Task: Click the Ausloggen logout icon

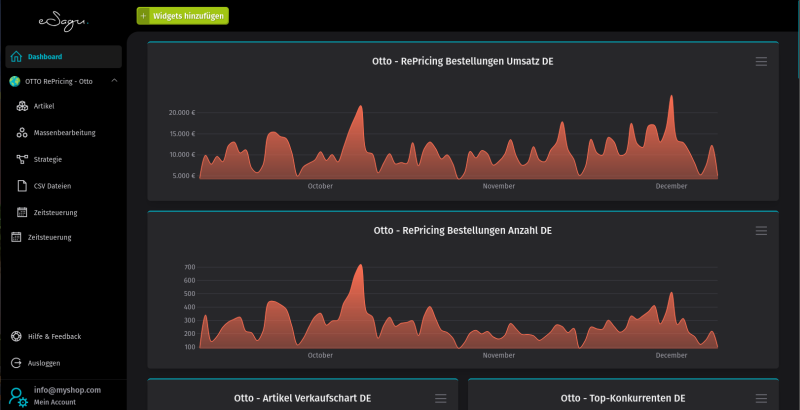Action: pos(16,363)
